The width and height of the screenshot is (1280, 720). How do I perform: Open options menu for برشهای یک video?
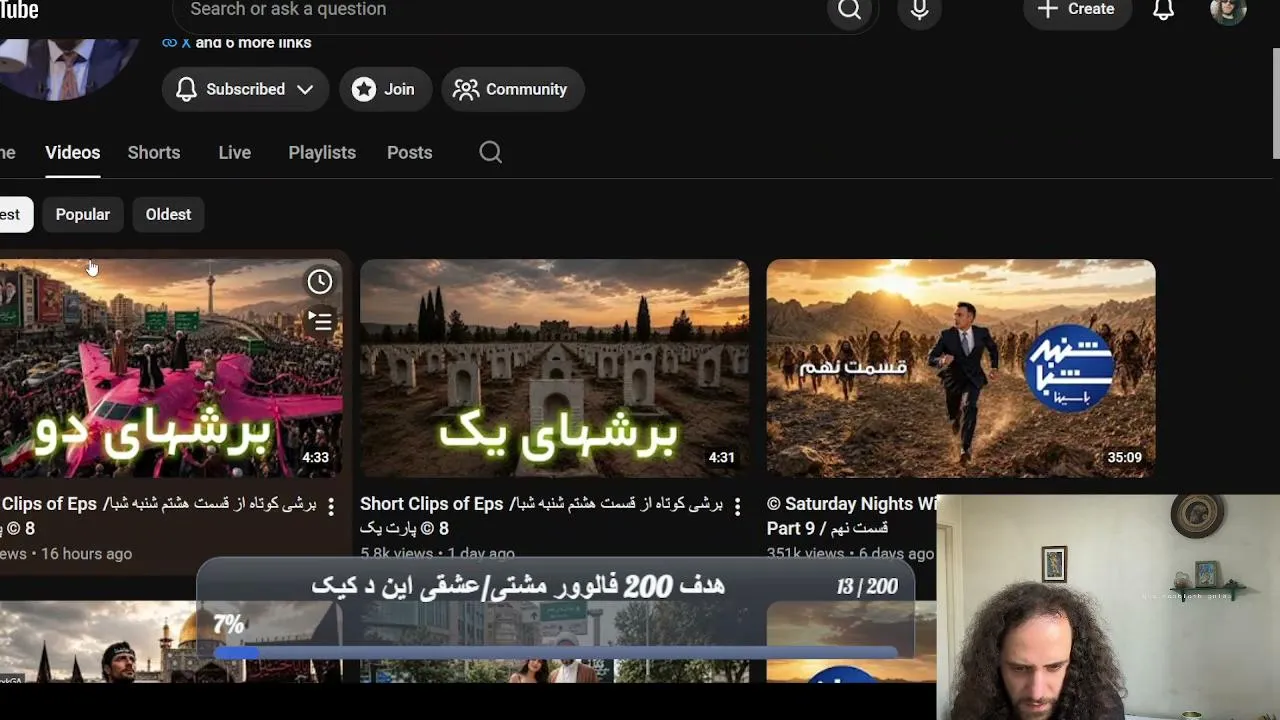[738, 507]
